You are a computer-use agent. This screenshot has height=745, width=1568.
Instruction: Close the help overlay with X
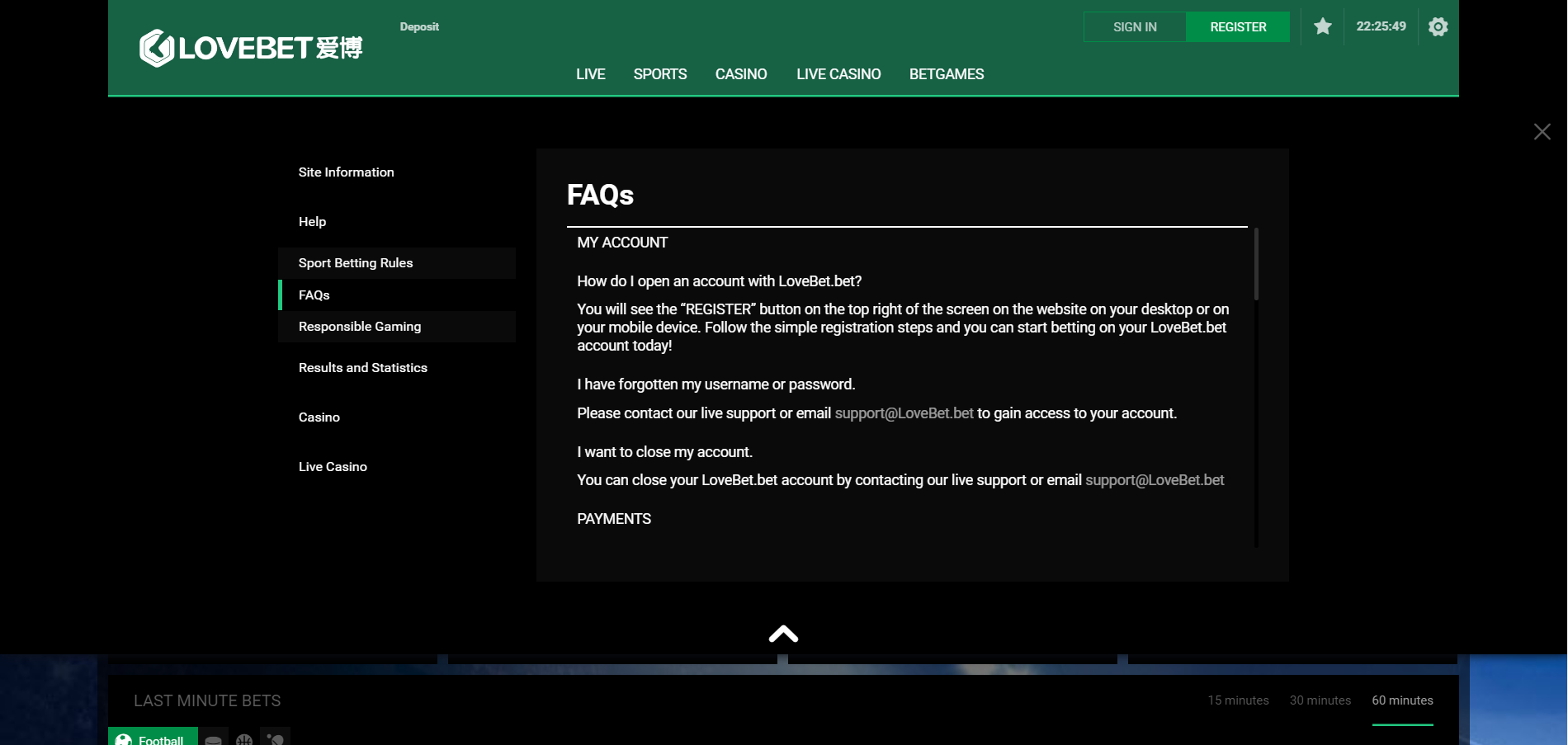tap(1542, 131)
